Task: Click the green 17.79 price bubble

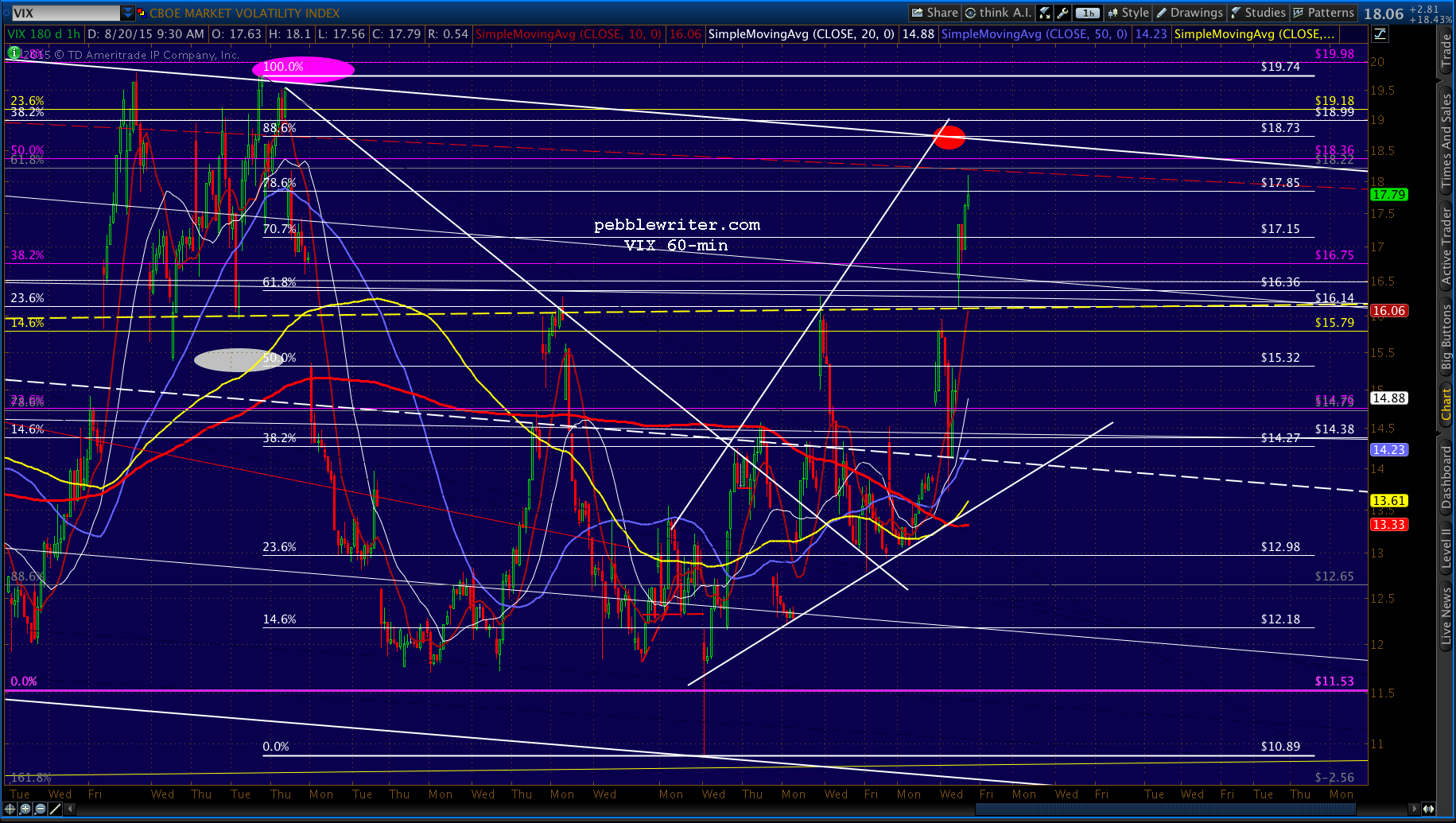Action: (1388, 195)
